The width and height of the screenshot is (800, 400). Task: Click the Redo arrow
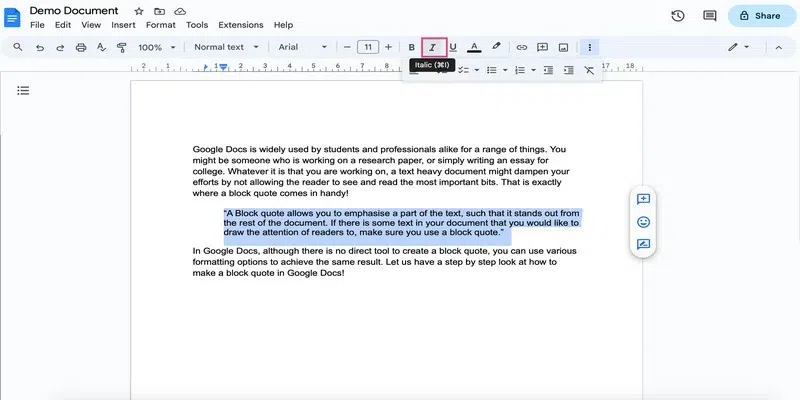[x=60, y=47]
